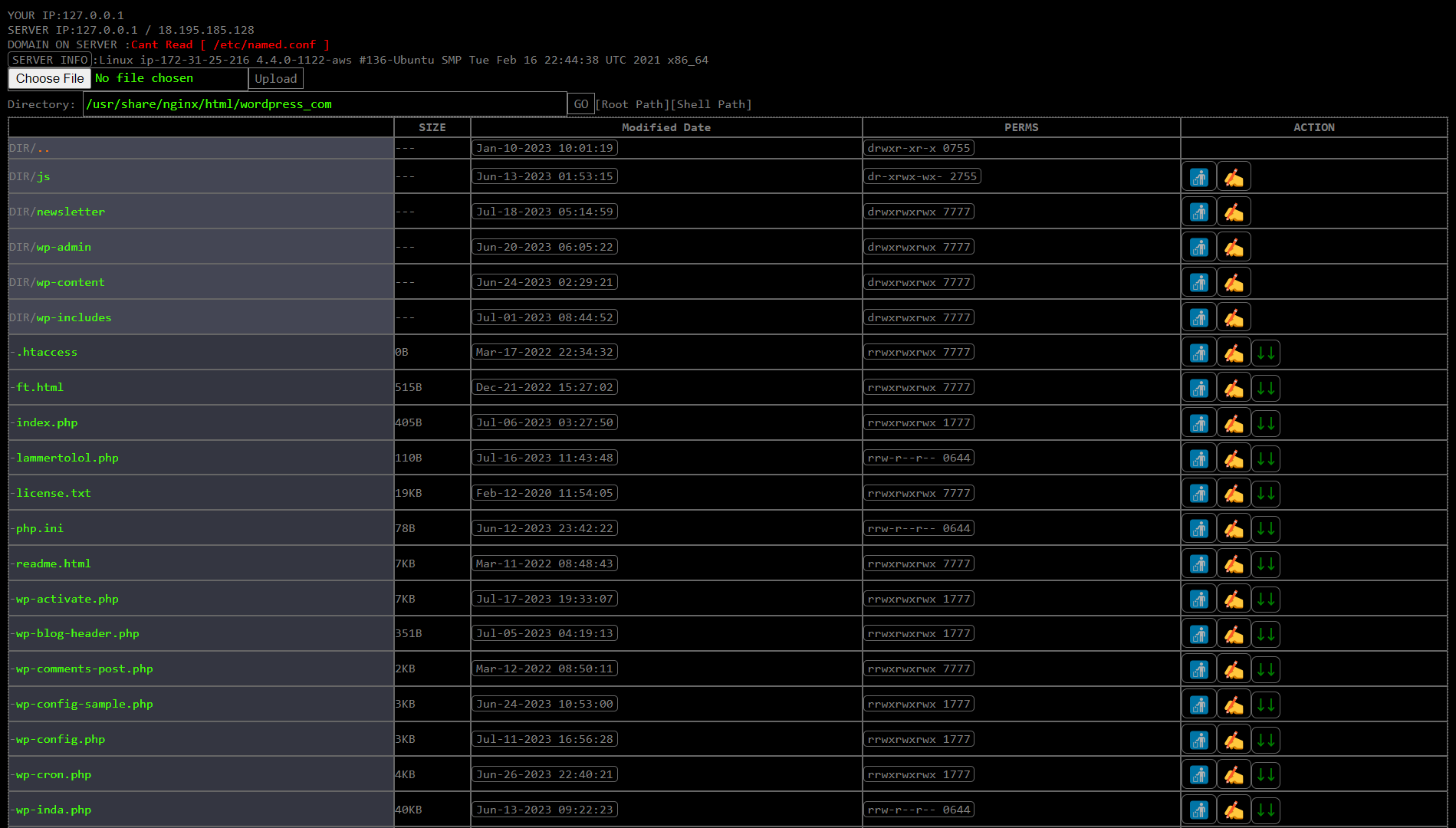Delete wp-activate.php using trash icon
The image size is (1456, 828).
pos(1198,600)
